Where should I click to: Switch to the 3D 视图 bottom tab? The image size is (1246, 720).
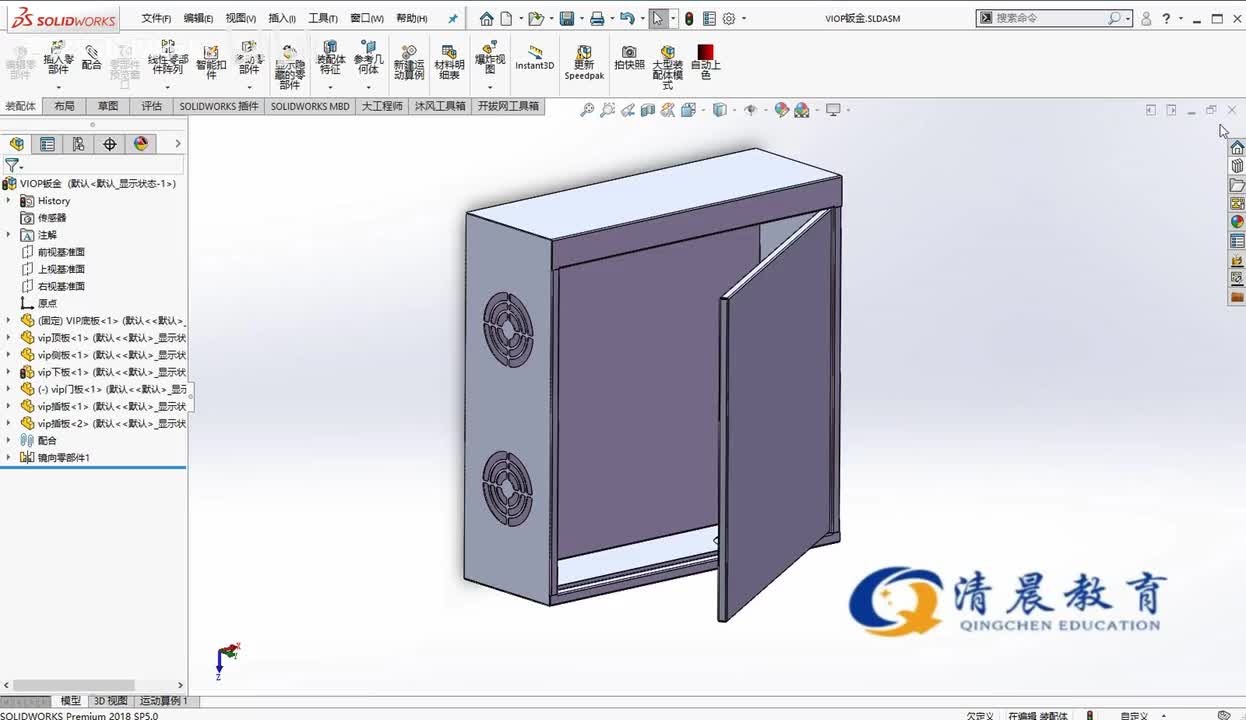[x=110, y=701]
